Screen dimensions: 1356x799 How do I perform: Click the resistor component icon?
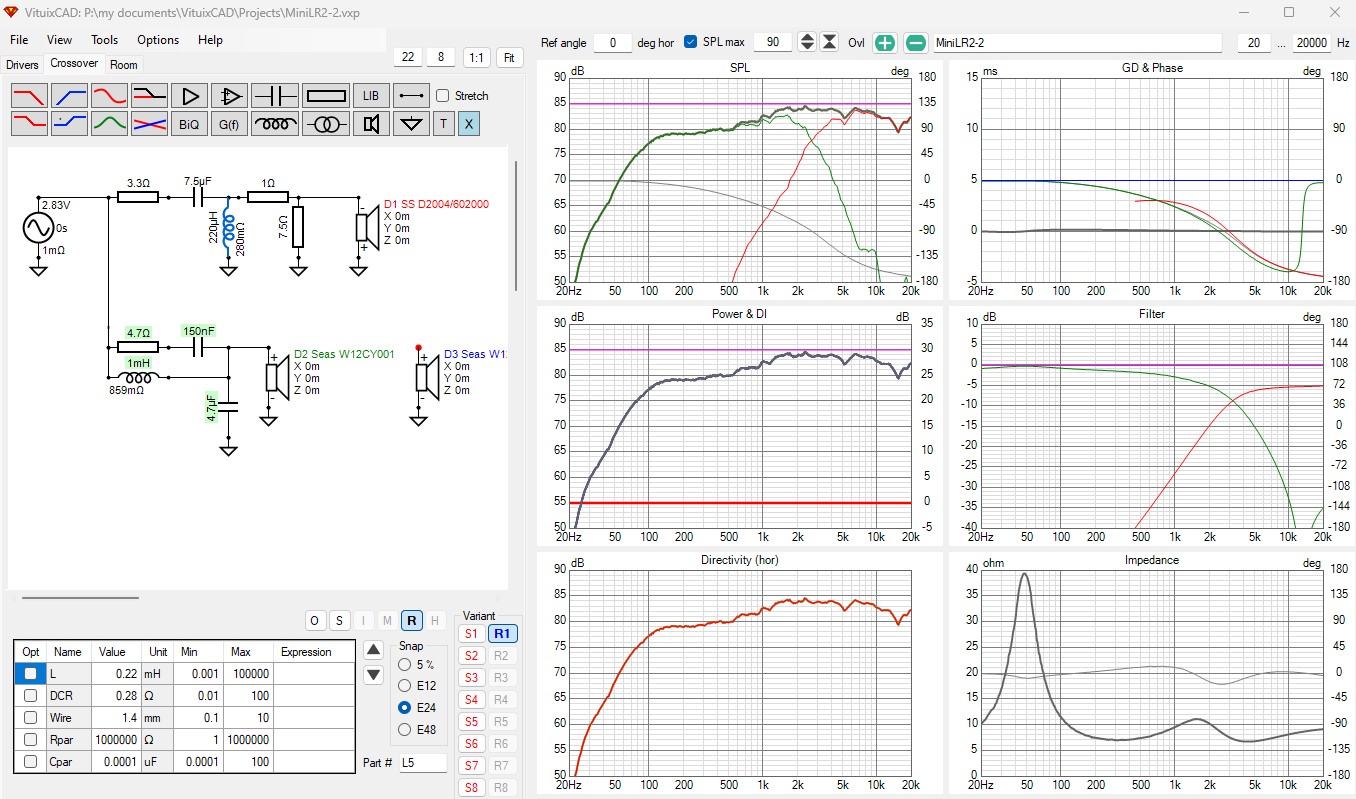click(325, 96)
